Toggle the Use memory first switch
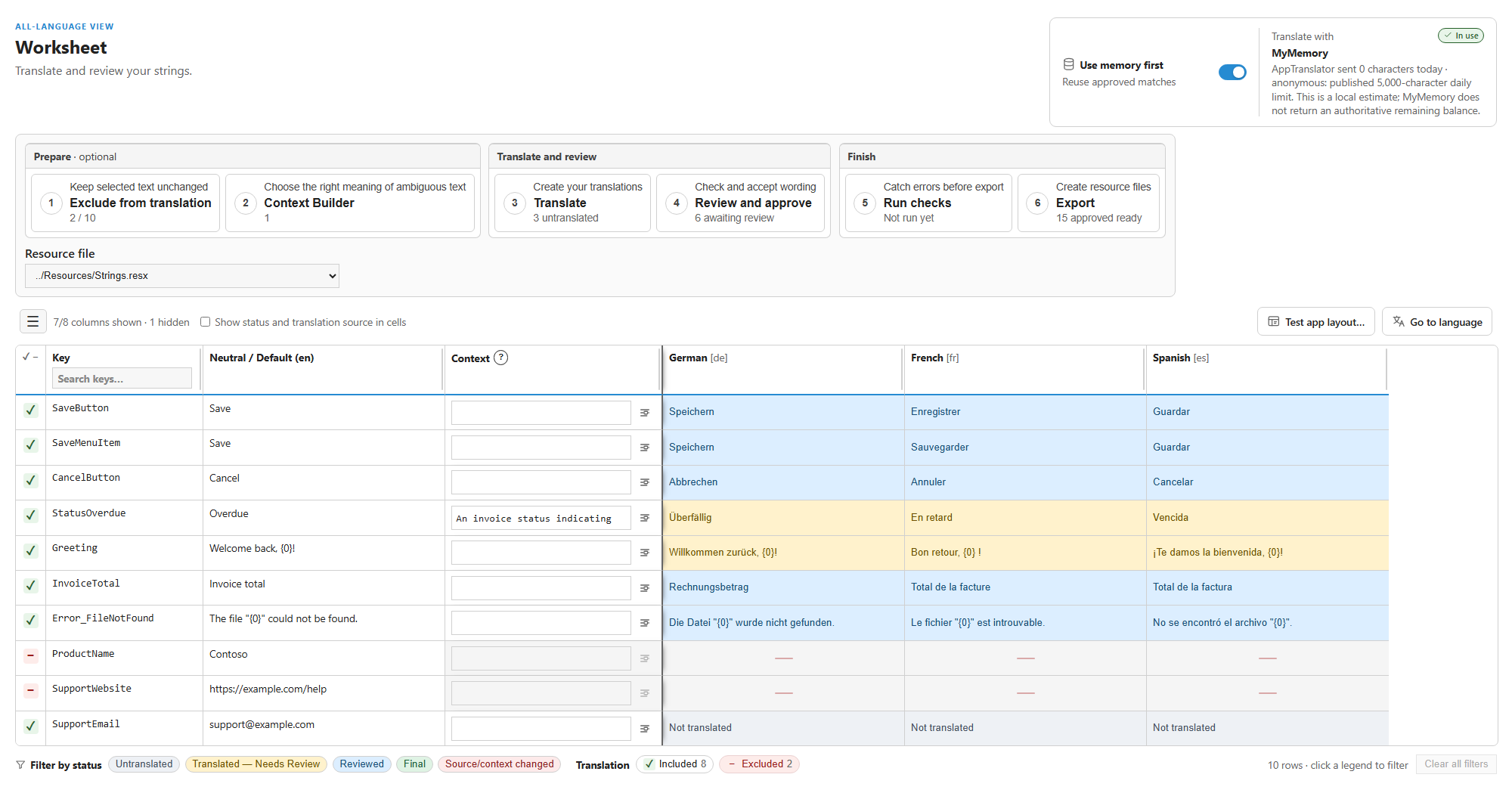Image resolution: width=1512 pixels, height=793 pixels. click(x=1232, y=72)
